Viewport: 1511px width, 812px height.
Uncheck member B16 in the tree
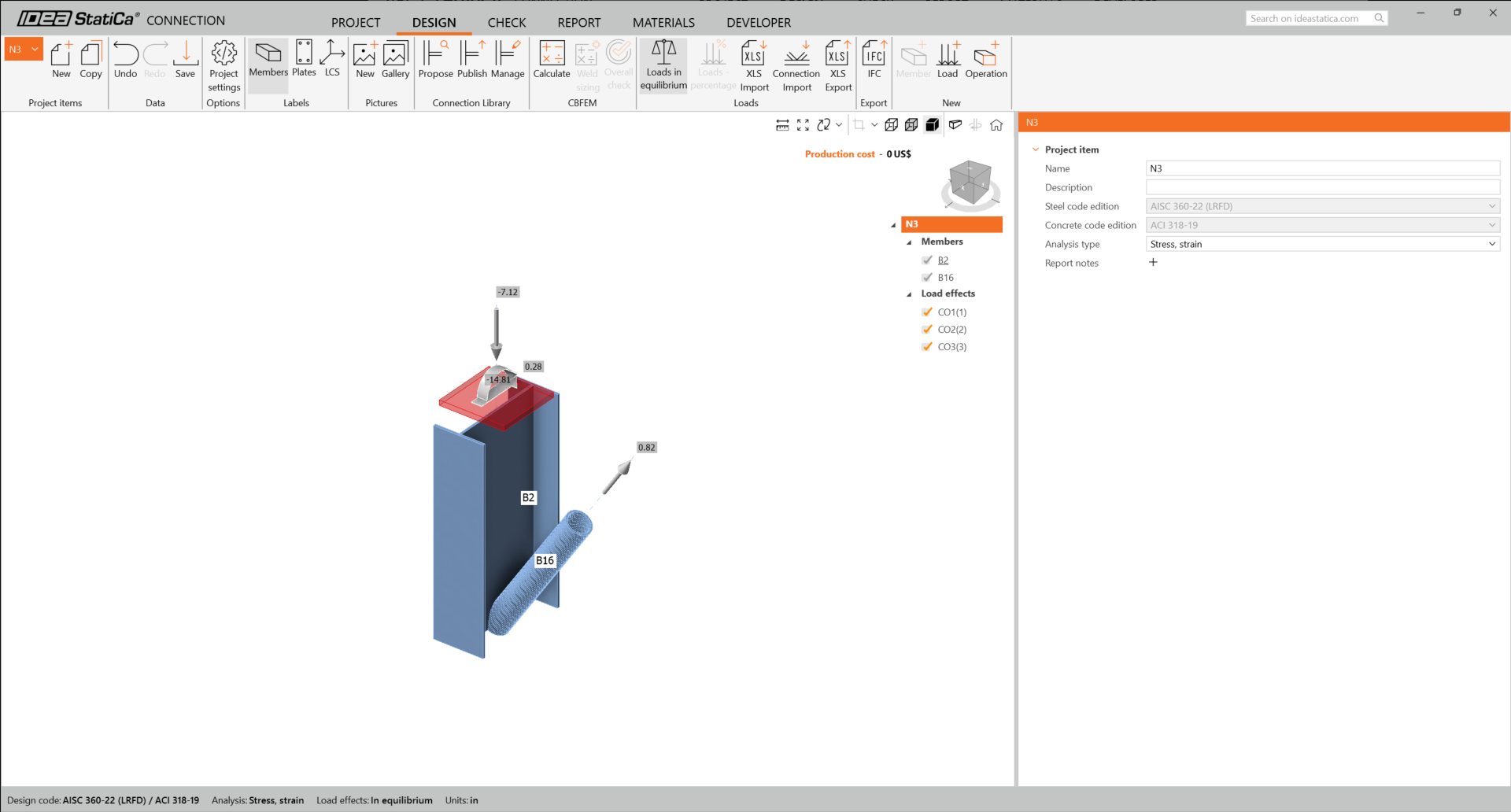point(928,277)
